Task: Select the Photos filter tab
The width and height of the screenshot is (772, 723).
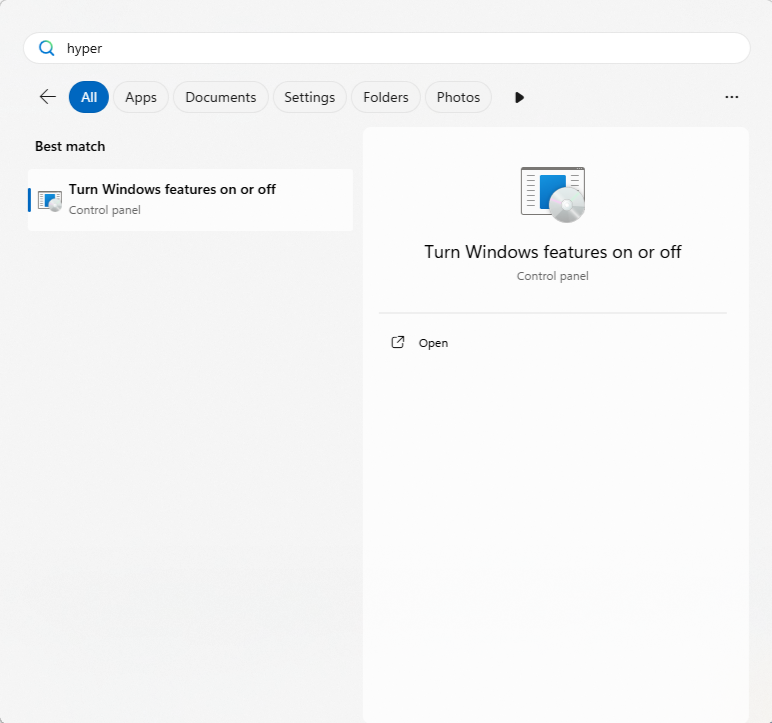Action: (x=458, y=97)
